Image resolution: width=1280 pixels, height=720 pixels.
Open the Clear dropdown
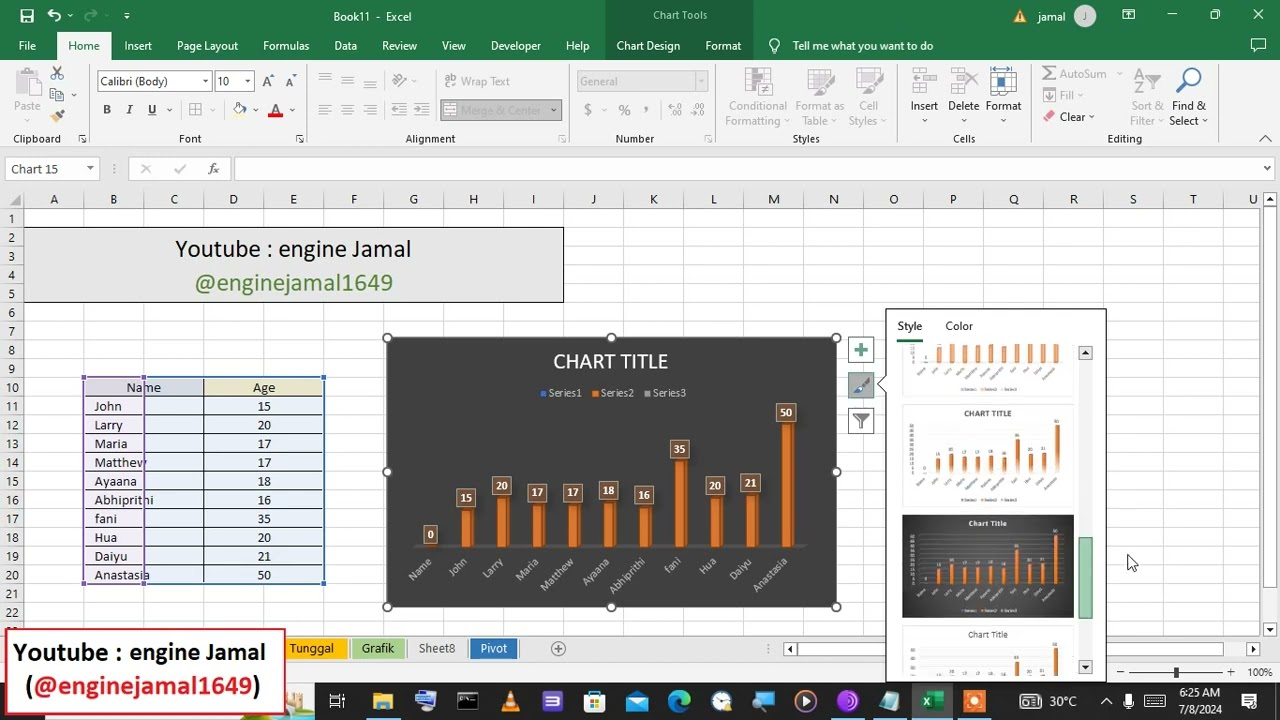(1069, 117)
